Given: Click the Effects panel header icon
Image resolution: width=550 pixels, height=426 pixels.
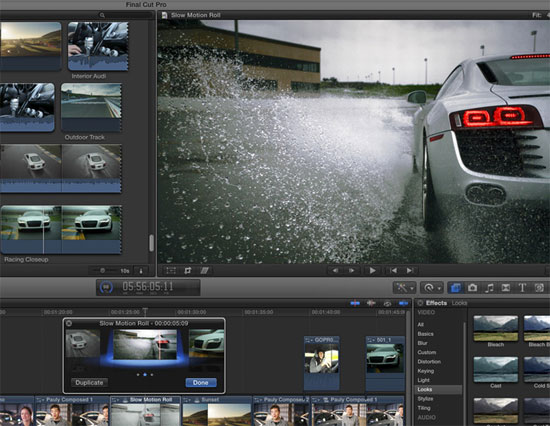Looking at the screenshot, I should click(x=420, y=303).
